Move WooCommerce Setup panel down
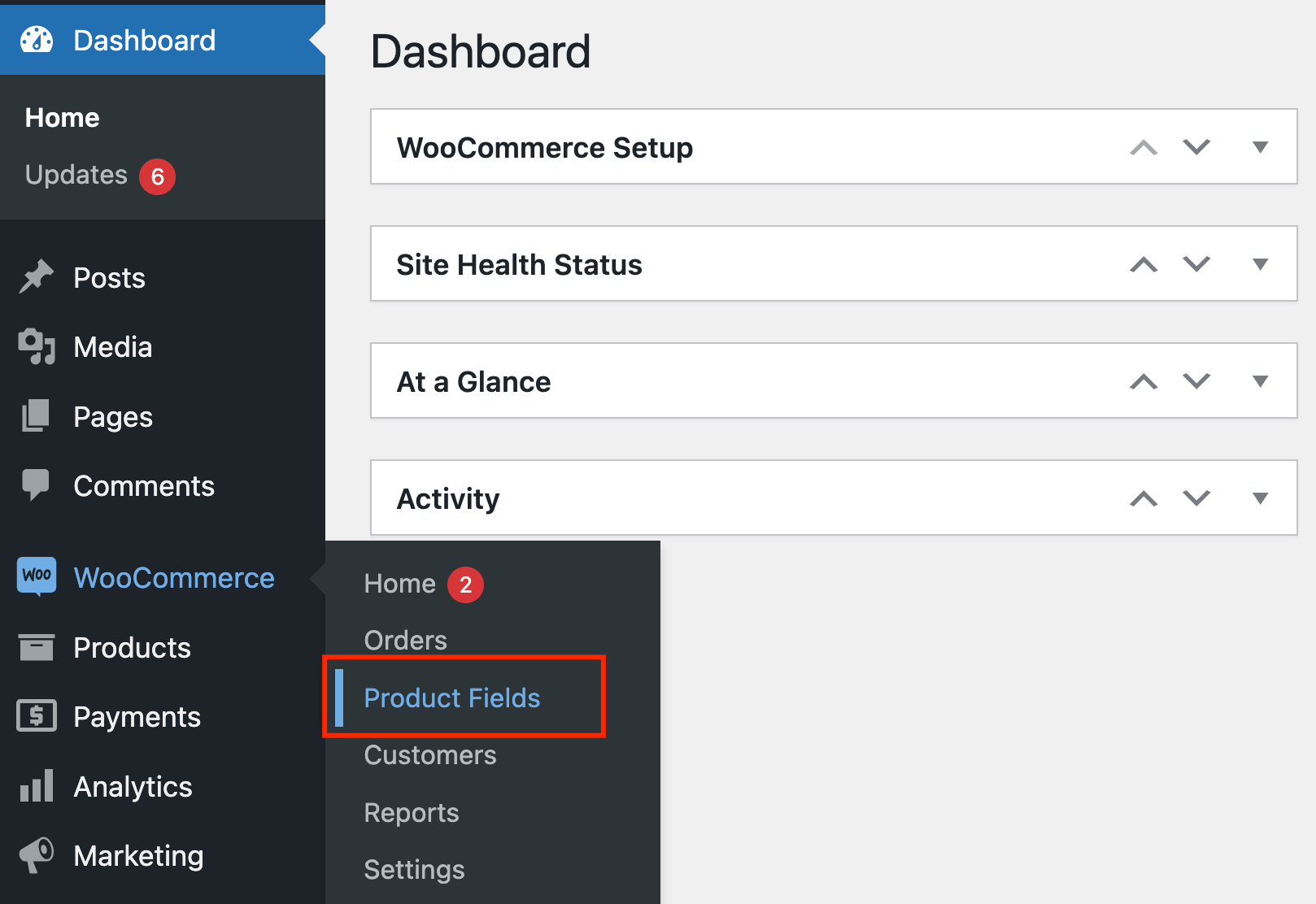Viewport: 1316px width, 904px height. click(1196, 147)
